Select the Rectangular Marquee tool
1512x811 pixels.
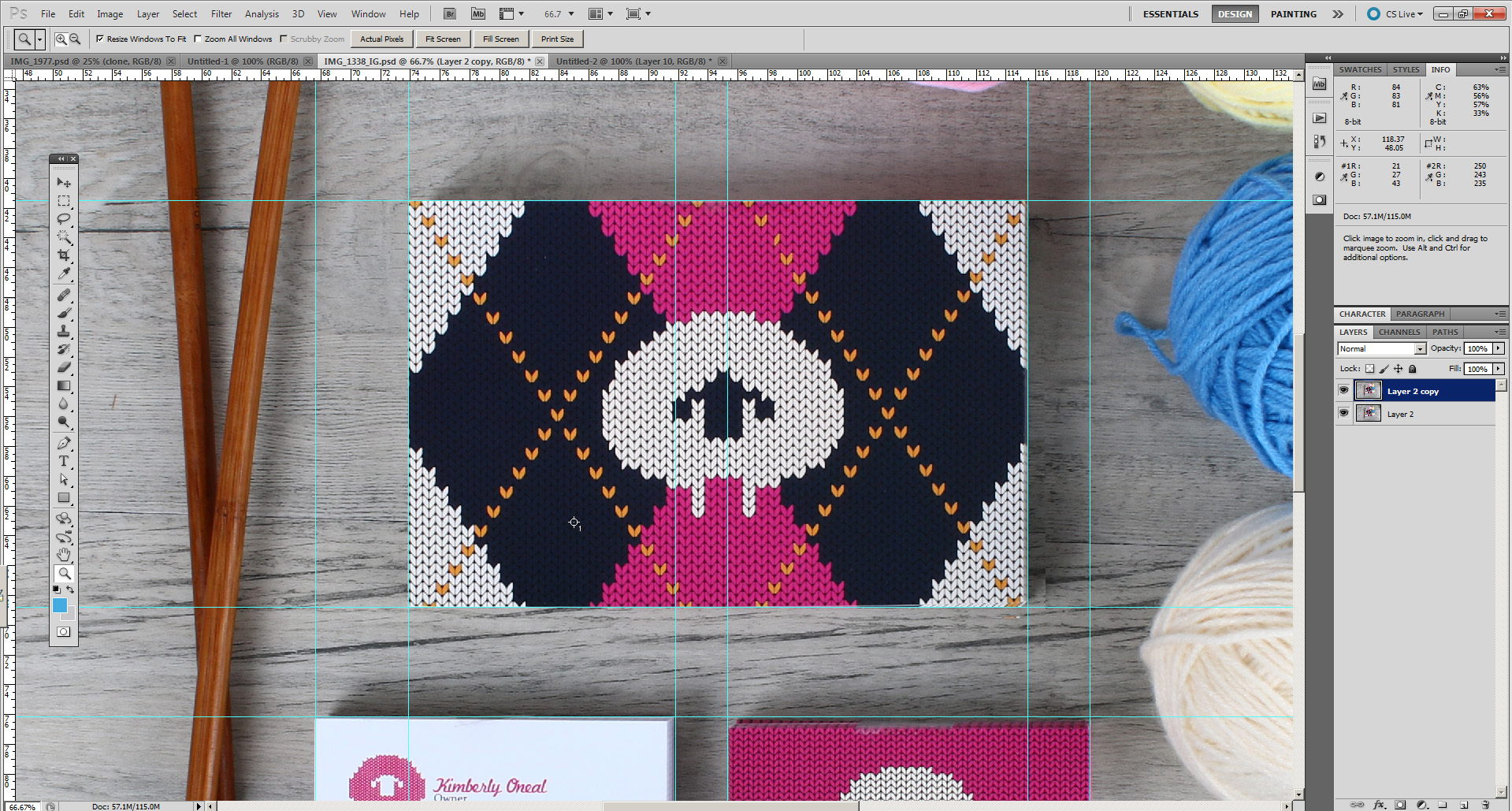(64, 201)
